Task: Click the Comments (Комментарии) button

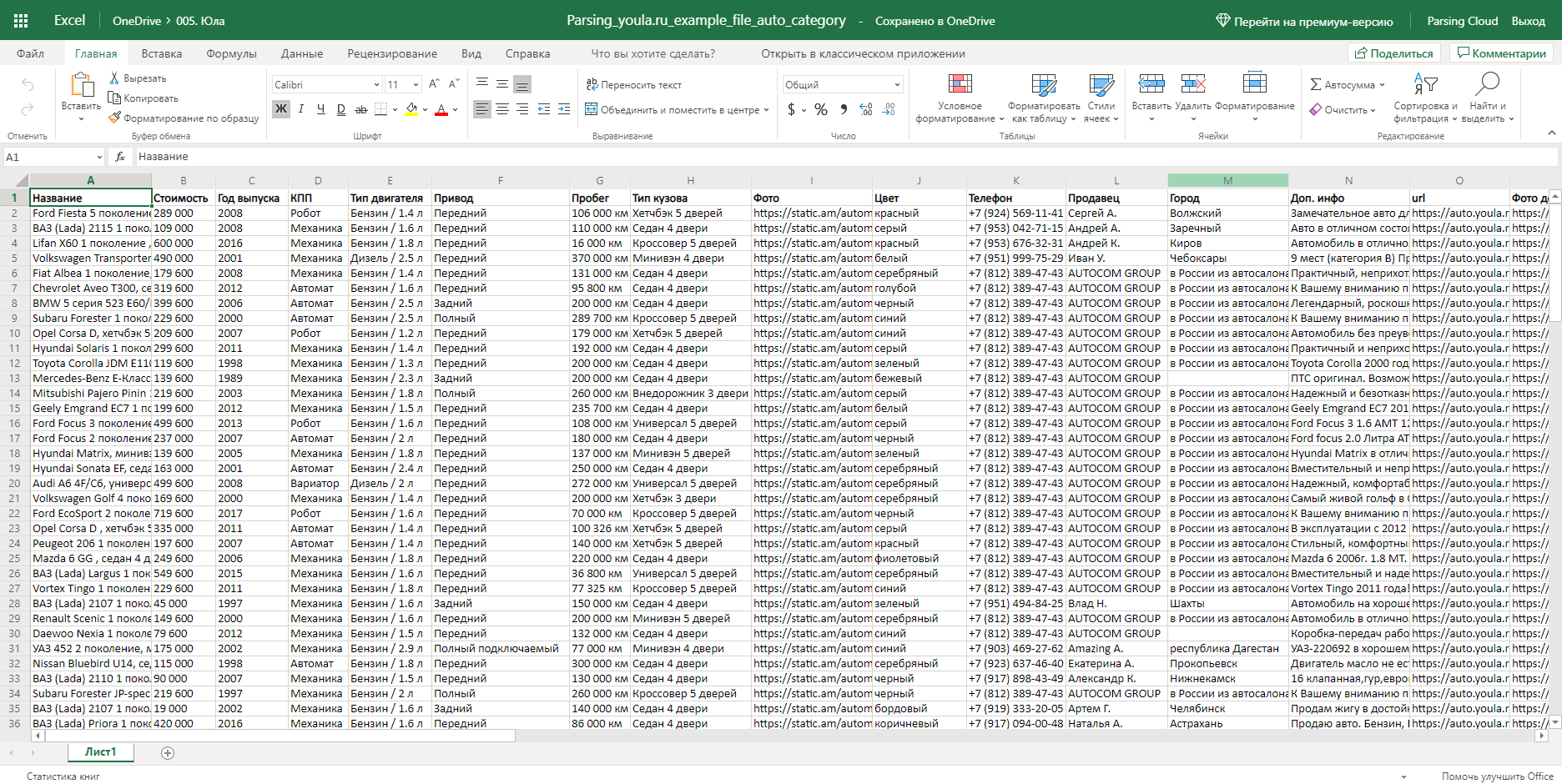Action: [x=1502, y=53]
